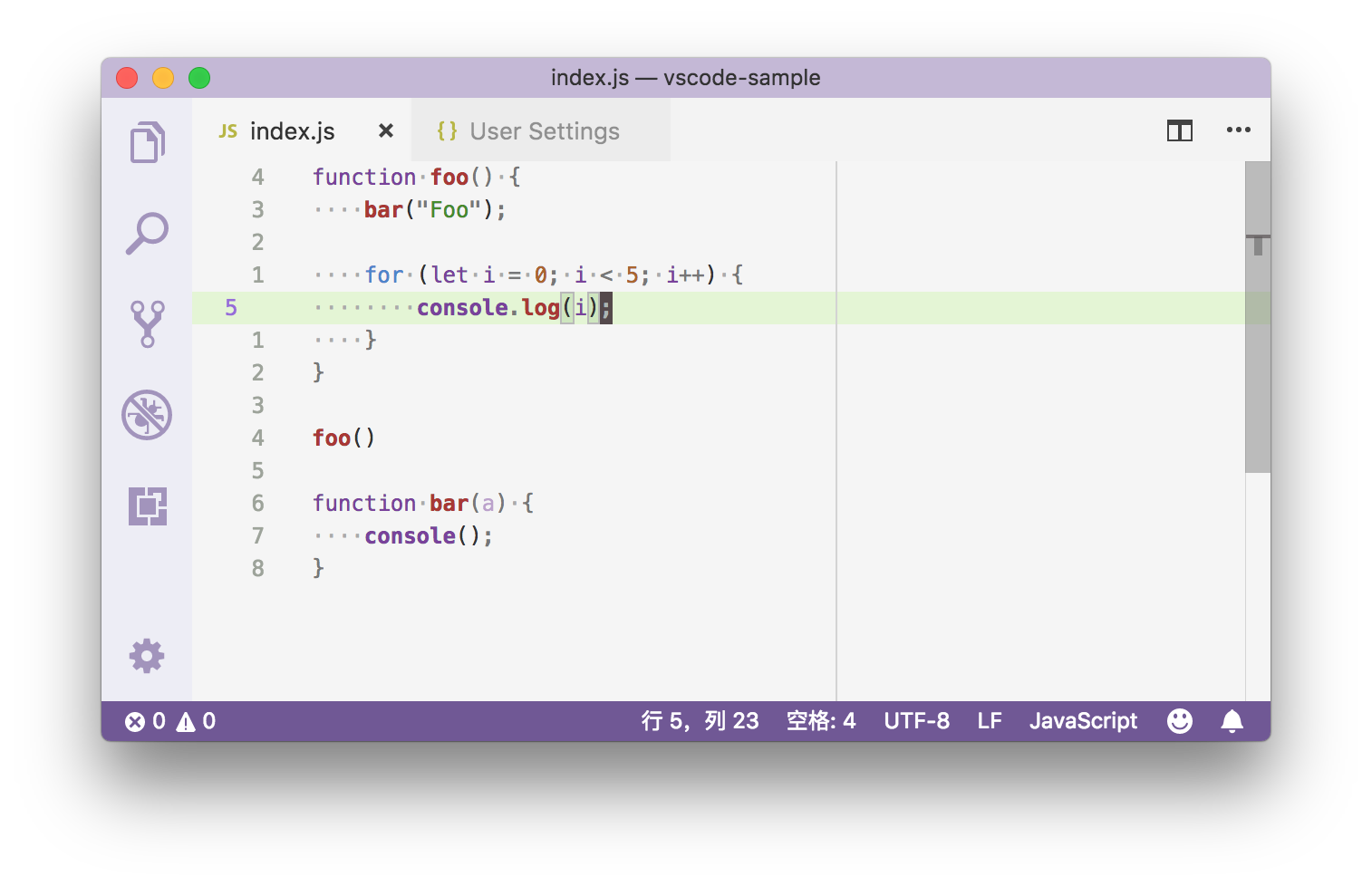Viewport: 1372px width, 886px height.
Task: Change the indentation spaces setting
Action: click(x=820, y=721)
